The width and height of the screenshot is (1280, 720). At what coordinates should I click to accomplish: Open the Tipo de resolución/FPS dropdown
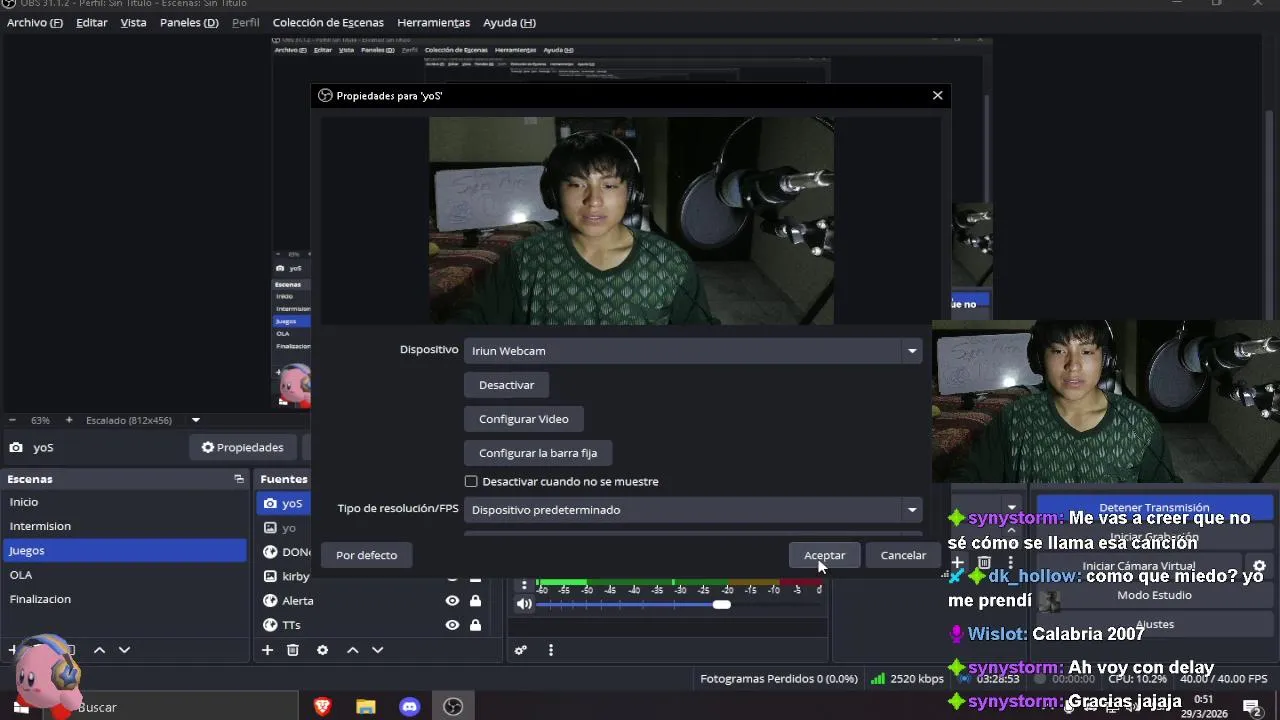pyautogui.click(x=692, y=510)
